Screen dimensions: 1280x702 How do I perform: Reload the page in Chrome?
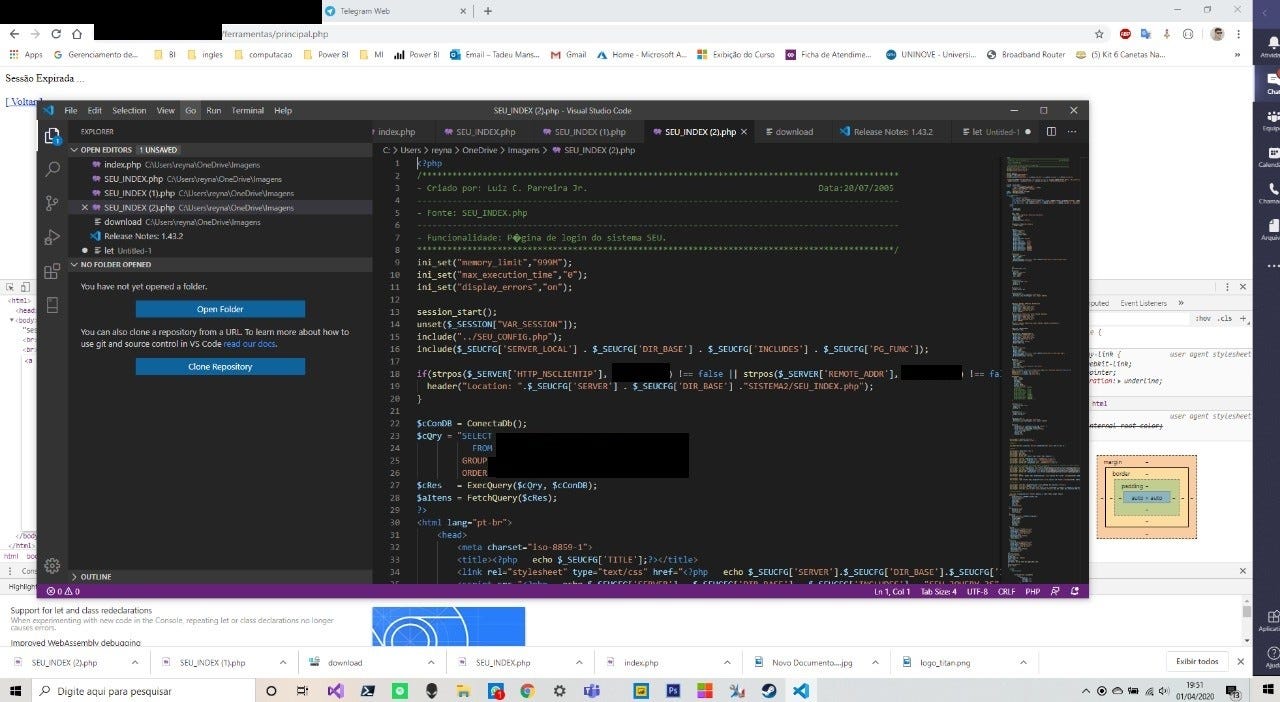(56, 33)
